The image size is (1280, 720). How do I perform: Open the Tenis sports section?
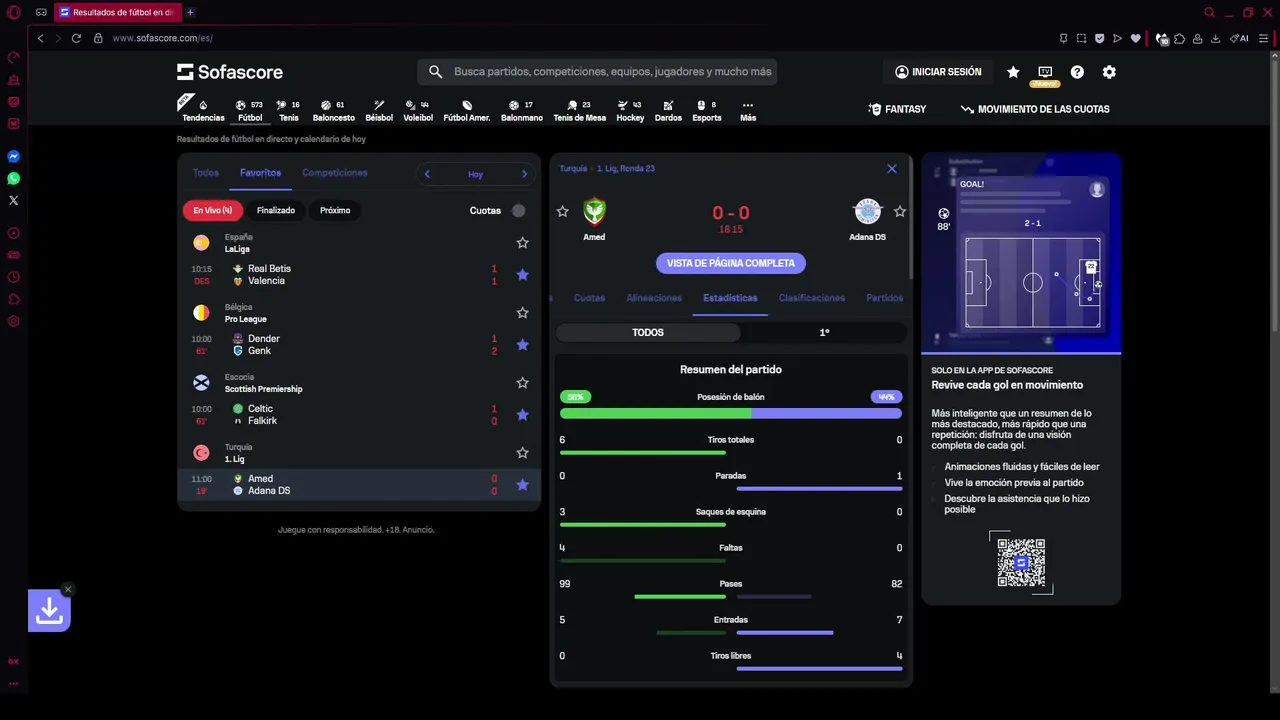click(x=288, y=110)
